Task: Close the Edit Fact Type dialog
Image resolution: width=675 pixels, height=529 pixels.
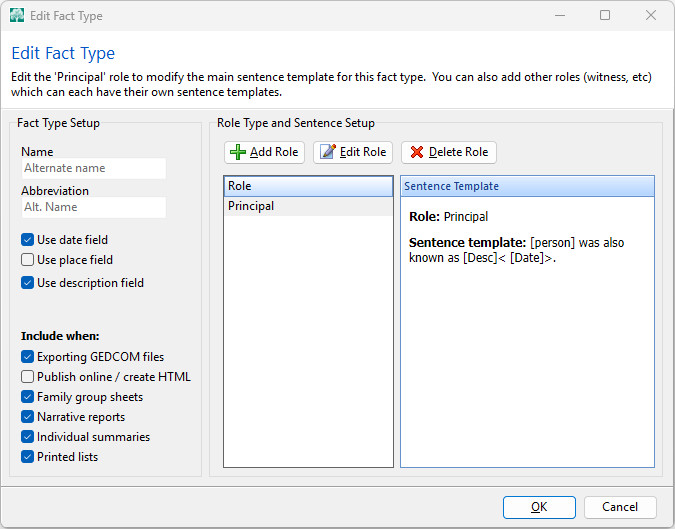Action: pyautogui.click(x=651, y=15)
